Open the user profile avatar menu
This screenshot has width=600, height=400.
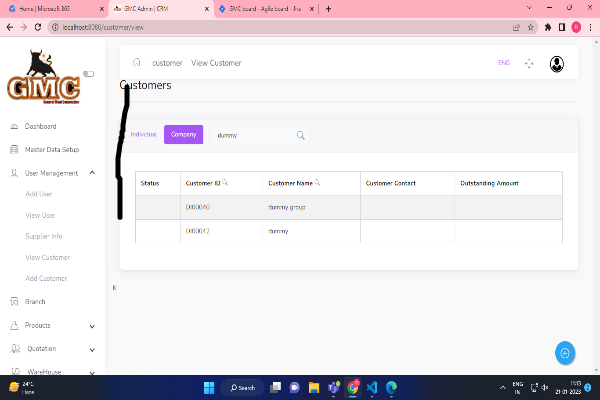click(556, 63)
